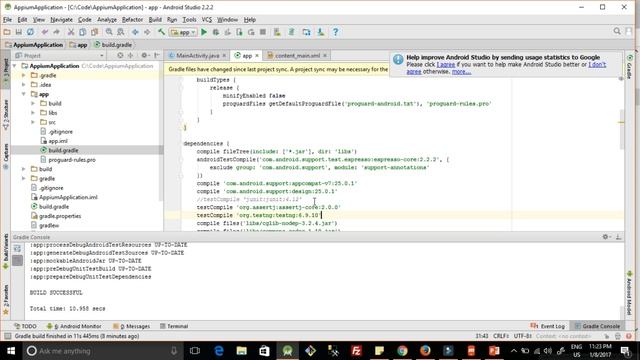Open the Event Log
640x360 pixels.
pos(548,326)
